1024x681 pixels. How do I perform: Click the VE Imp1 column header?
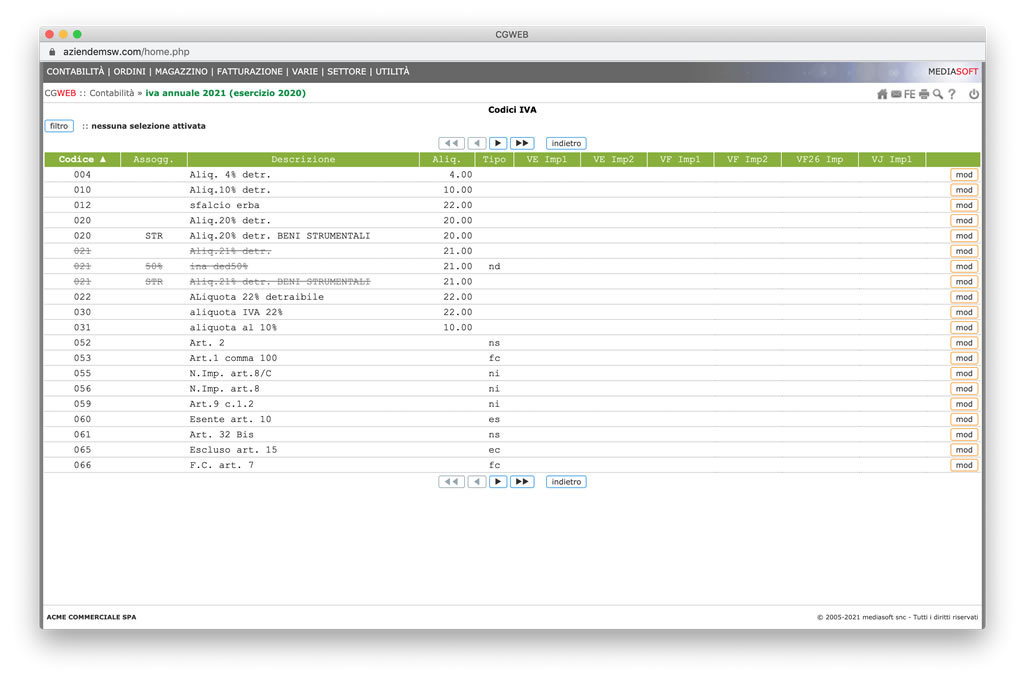(x=547, y=159)
